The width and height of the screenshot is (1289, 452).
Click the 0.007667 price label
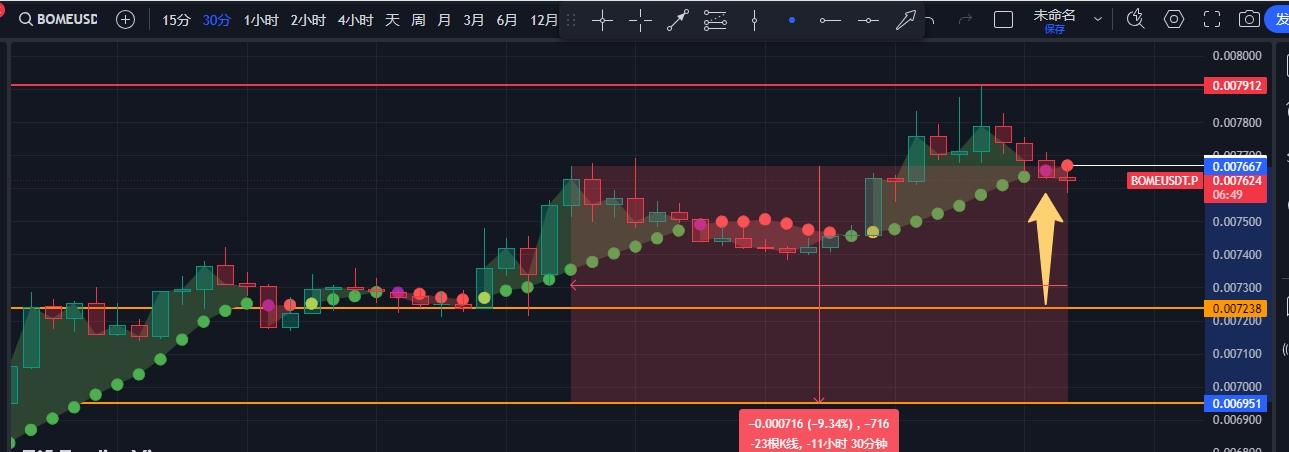(x=1238, y=166)
